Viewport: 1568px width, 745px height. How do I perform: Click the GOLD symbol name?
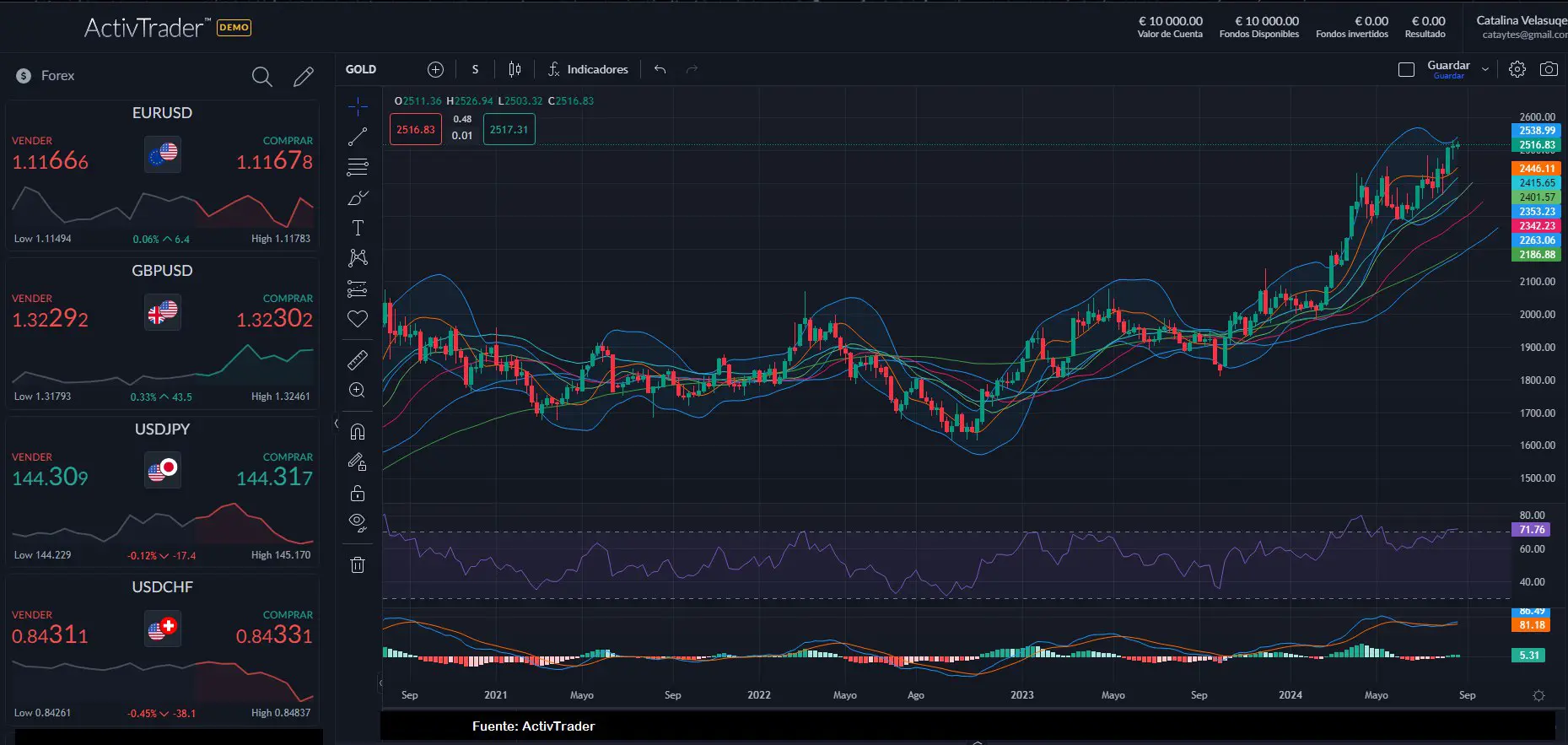(361, 69)
